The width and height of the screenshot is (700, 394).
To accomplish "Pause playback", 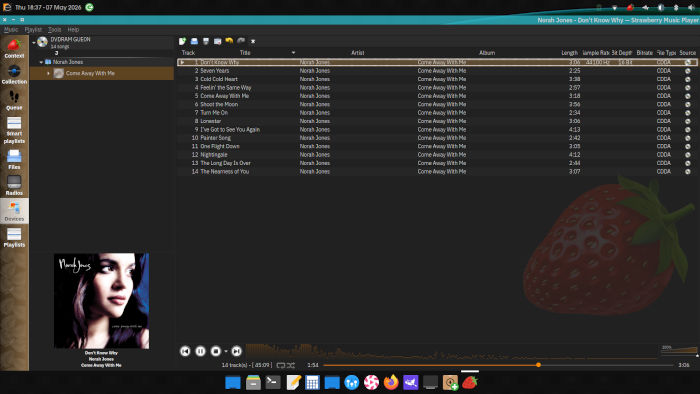I will (200, 351).
